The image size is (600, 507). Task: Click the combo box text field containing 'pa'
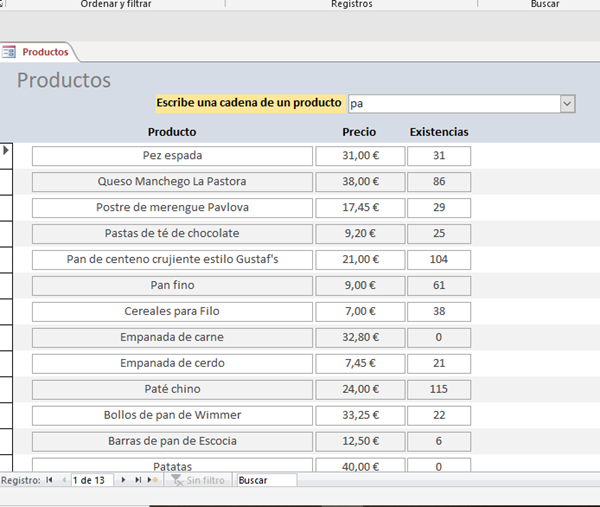click(x=452, y=103)
